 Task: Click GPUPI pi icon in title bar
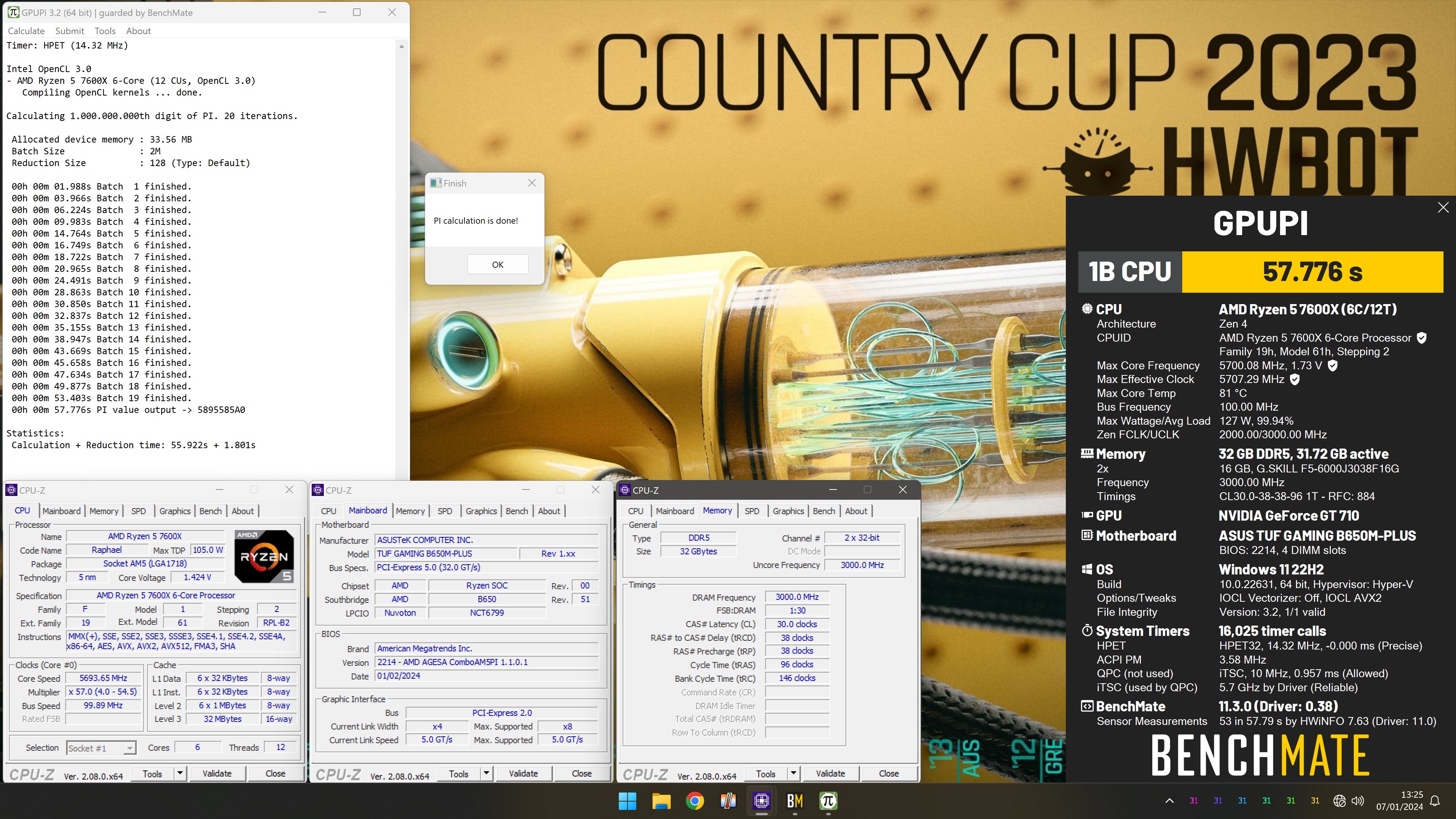tap(14, 13)
